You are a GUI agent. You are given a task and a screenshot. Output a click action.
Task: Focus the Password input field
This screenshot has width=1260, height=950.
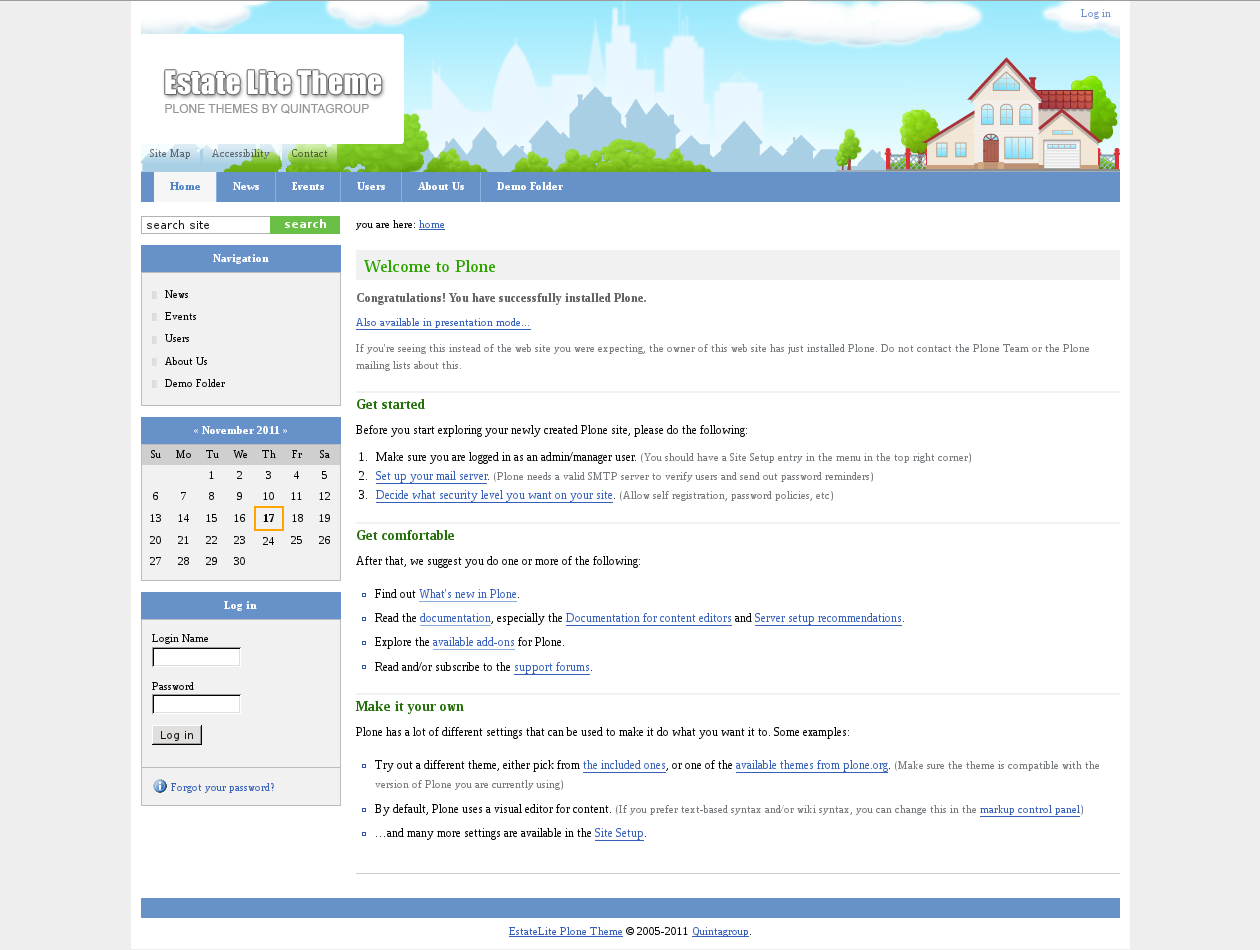point(196,704)
